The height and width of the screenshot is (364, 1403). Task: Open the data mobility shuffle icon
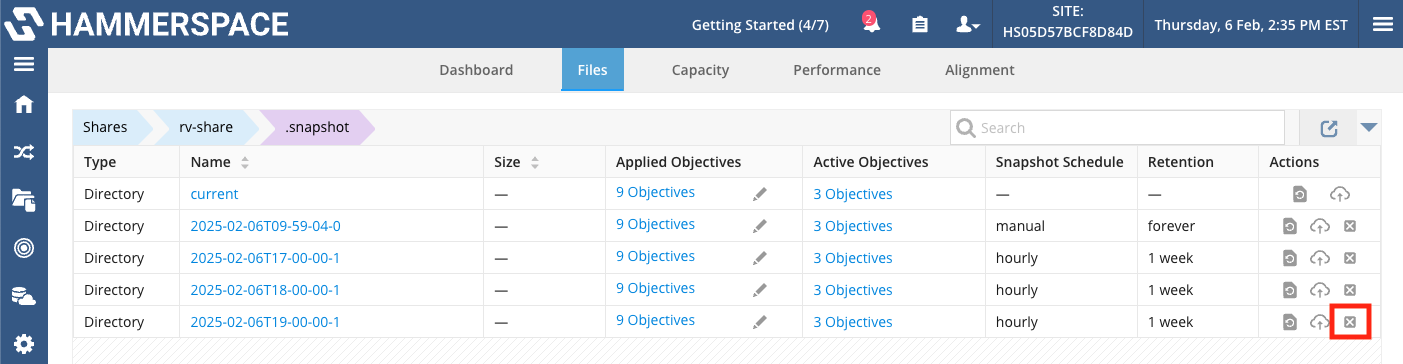(x=24, y=152)
